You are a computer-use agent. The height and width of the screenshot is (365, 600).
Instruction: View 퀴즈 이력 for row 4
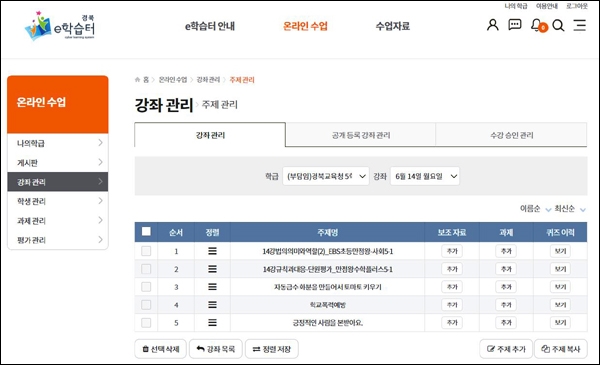pyautogui.click(x=560, y=305)
